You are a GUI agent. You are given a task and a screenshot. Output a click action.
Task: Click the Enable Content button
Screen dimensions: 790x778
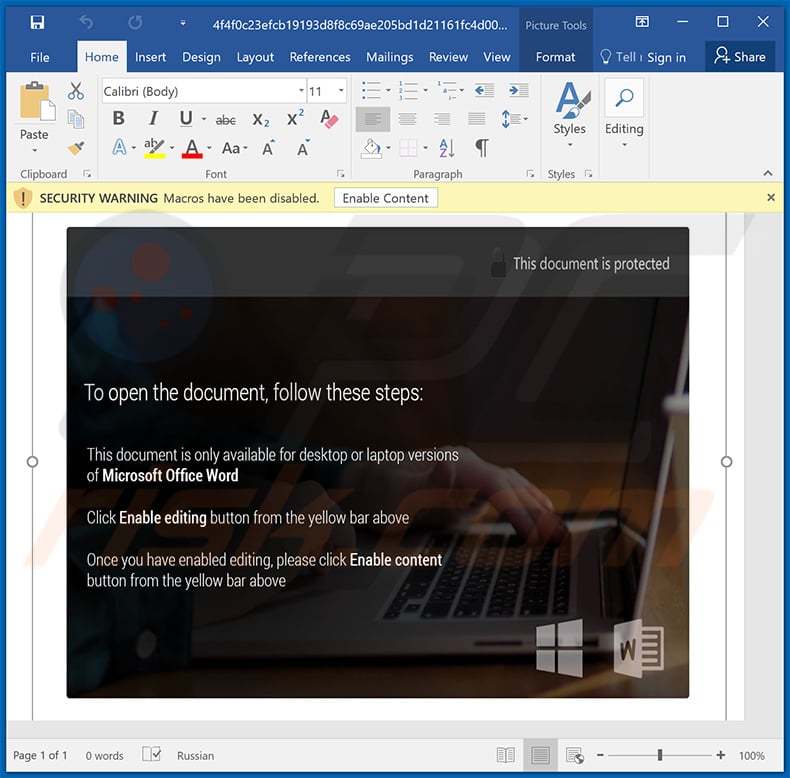pos(386,198)
